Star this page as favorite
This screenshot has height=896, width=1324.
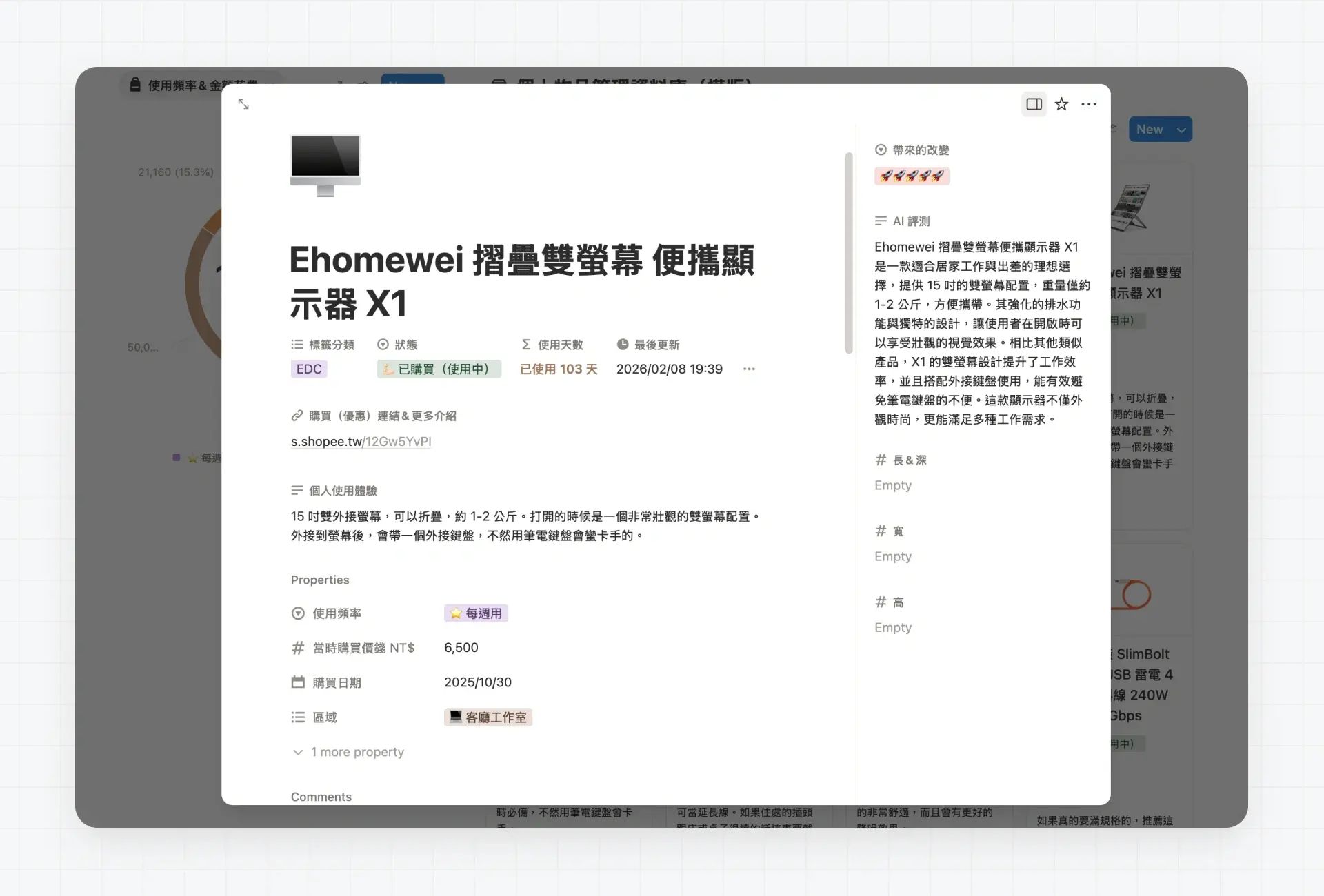1061,104
